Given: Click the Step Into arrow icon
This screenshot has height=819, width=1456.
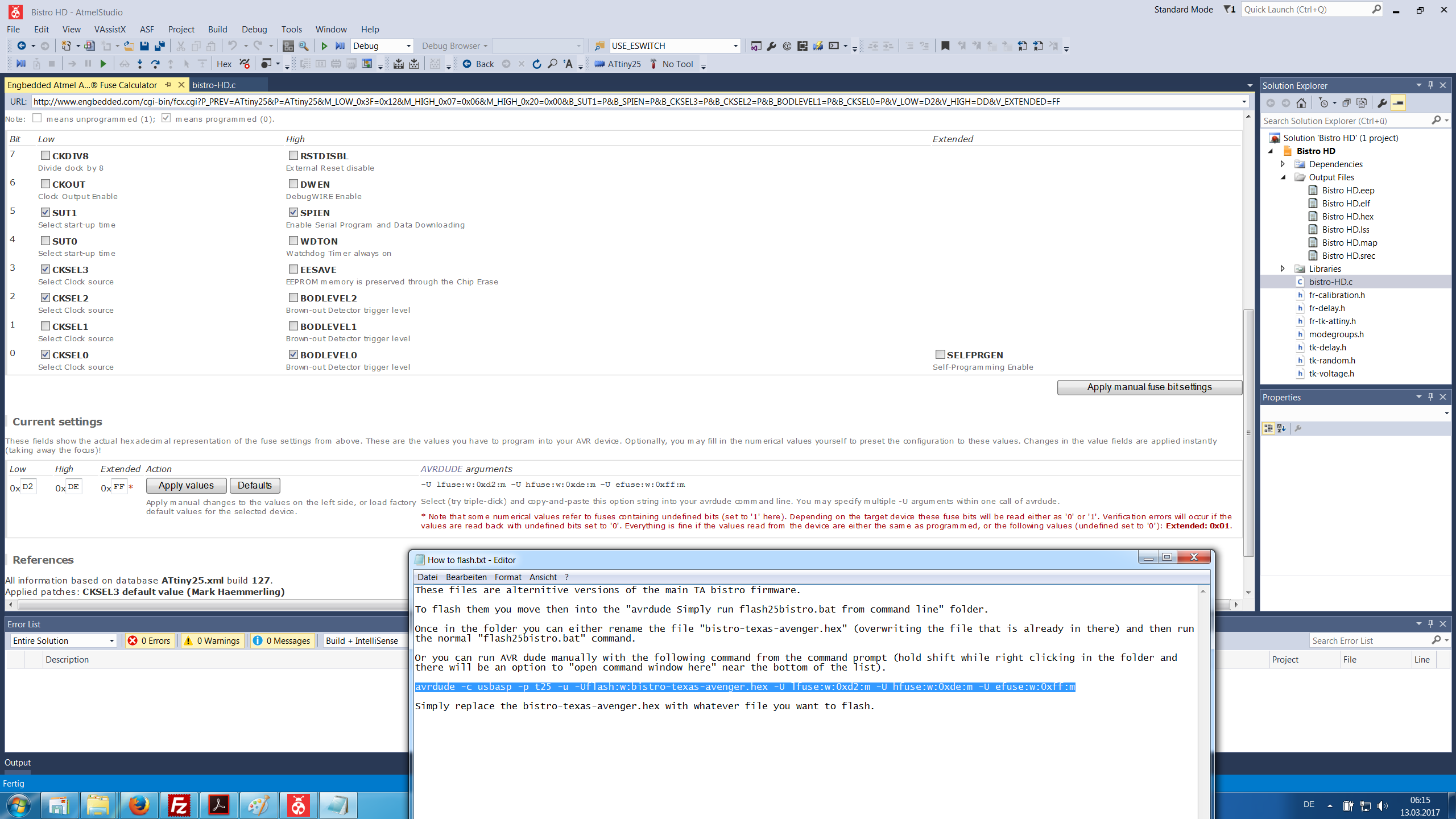Looking at the screenshot, I should pyautogui.click(x=140, y=64).
